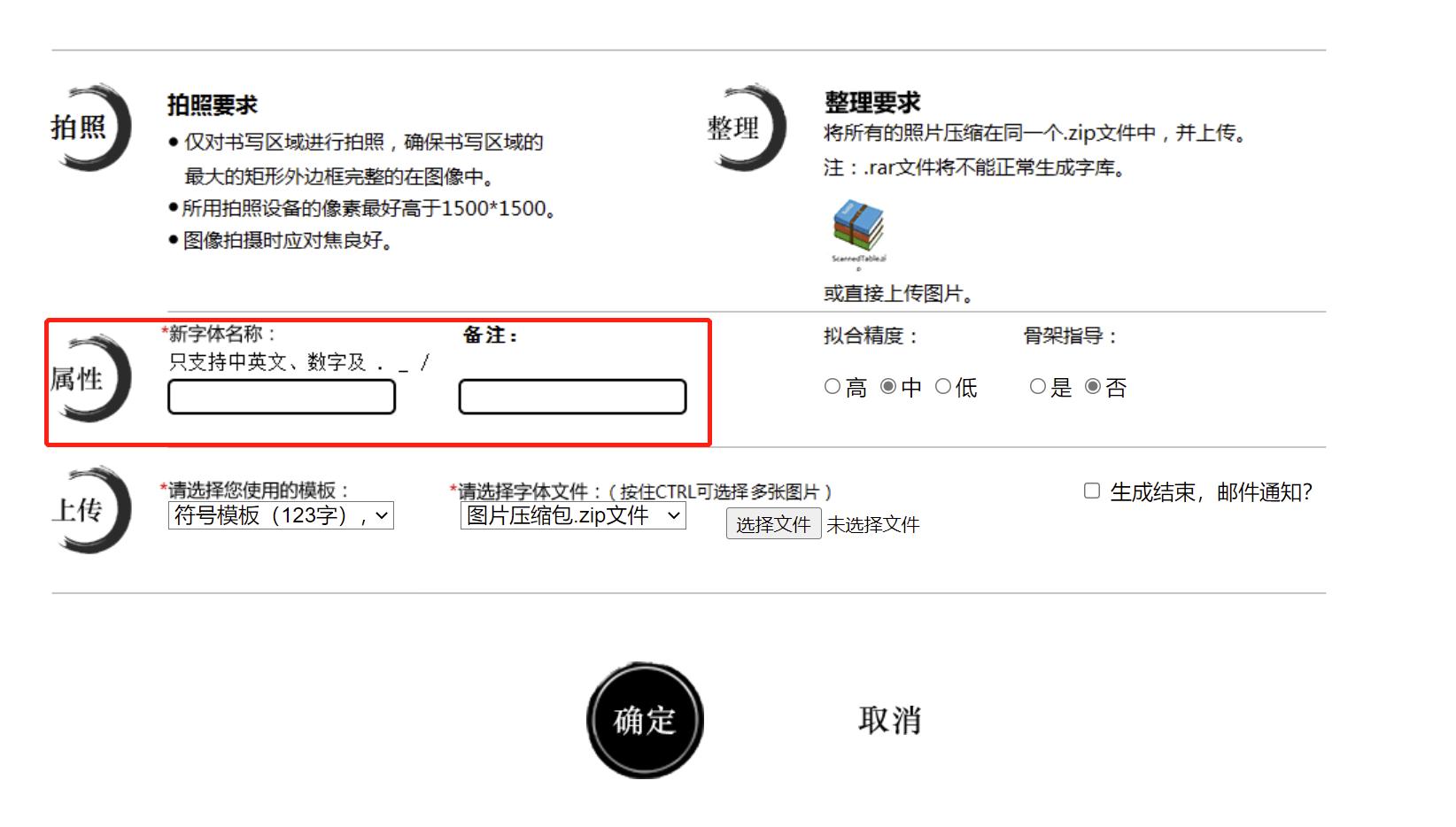Select 高 fitting precision
Screen dimensions: 1456x827
point(831,386)
